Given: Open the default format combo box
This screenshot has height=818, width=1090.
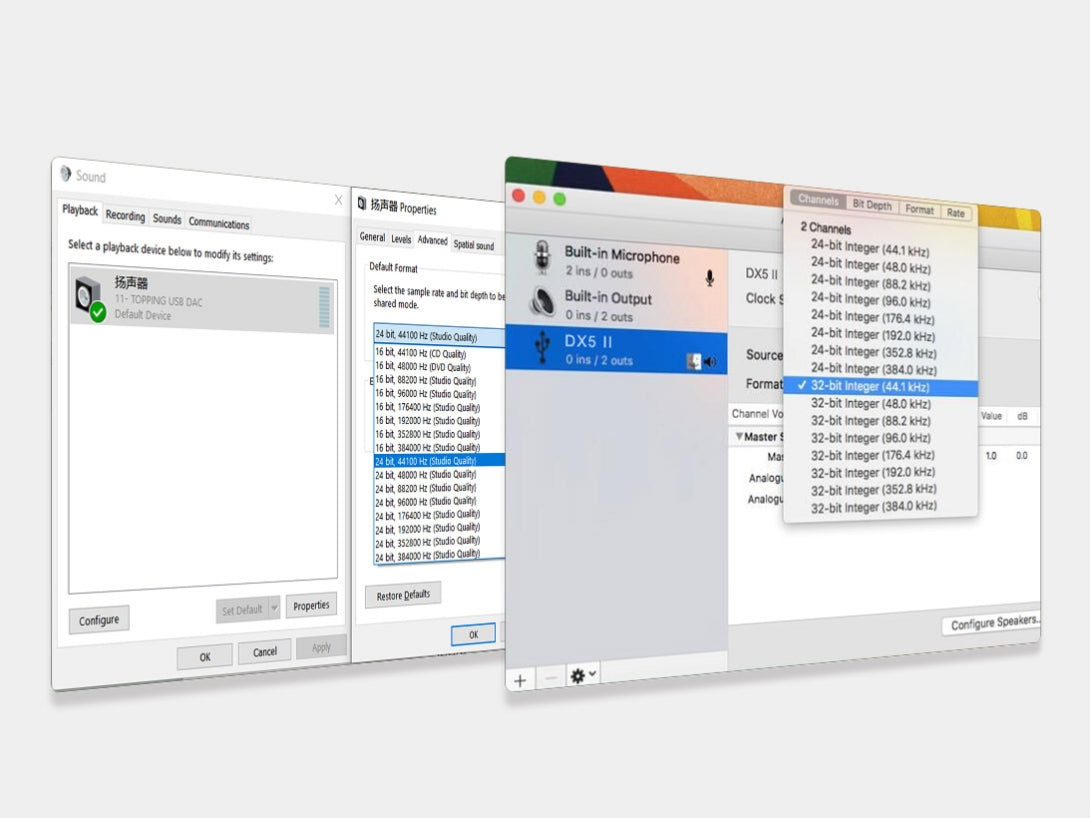Looking at the screenshot, I should click(438, 336).
